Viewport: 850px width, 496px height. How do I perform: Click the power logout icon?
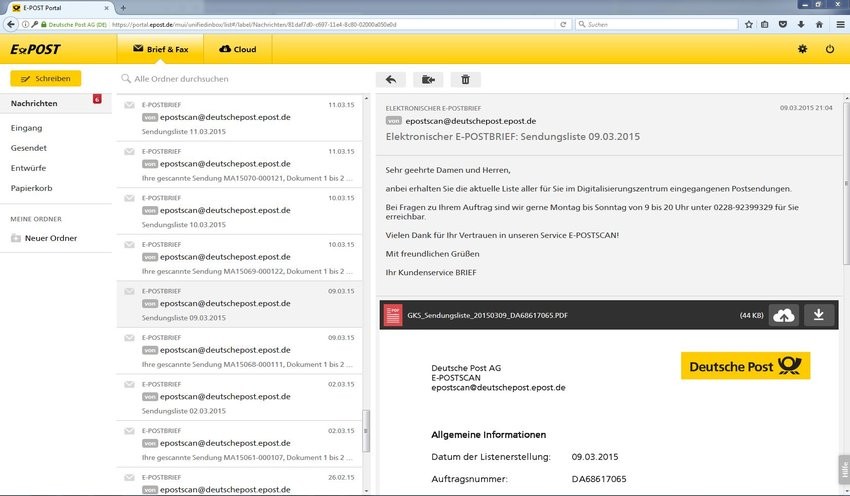tap(829, 49)
